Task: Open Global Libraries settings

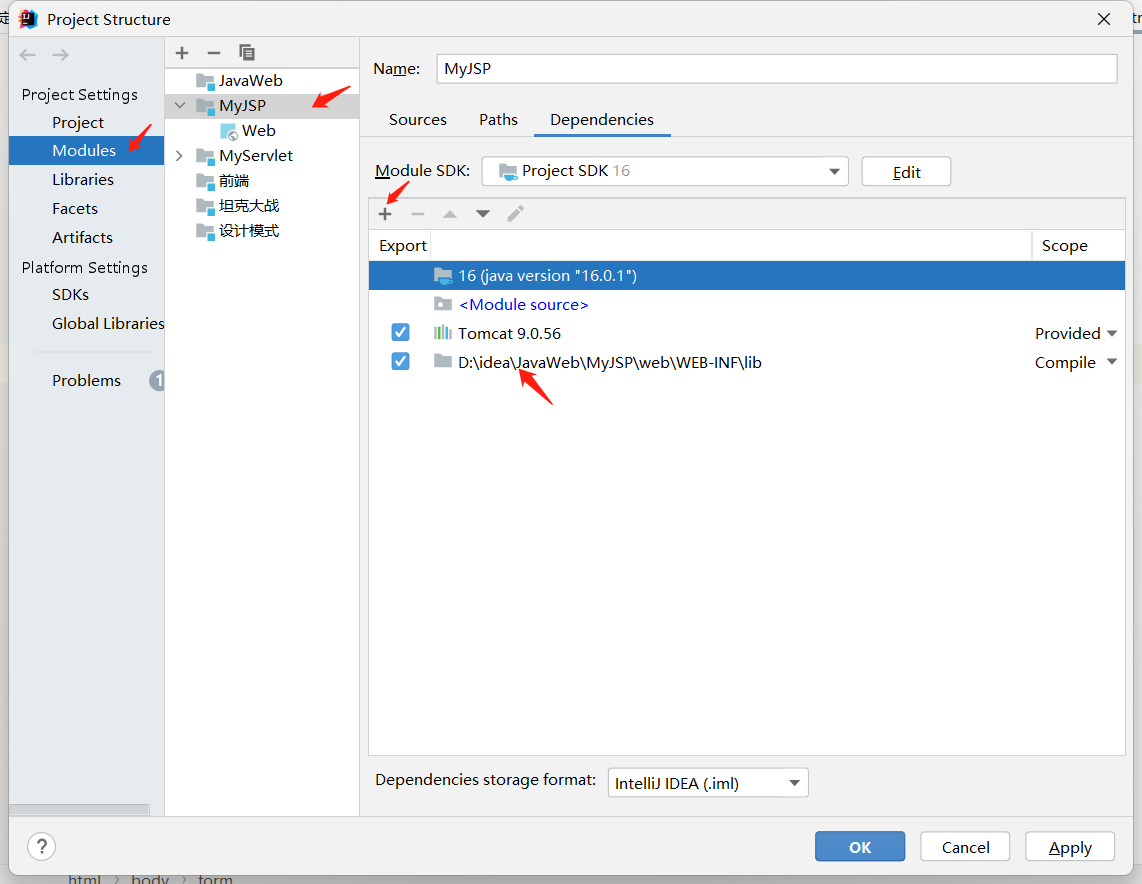Action: tap(108, 323)
